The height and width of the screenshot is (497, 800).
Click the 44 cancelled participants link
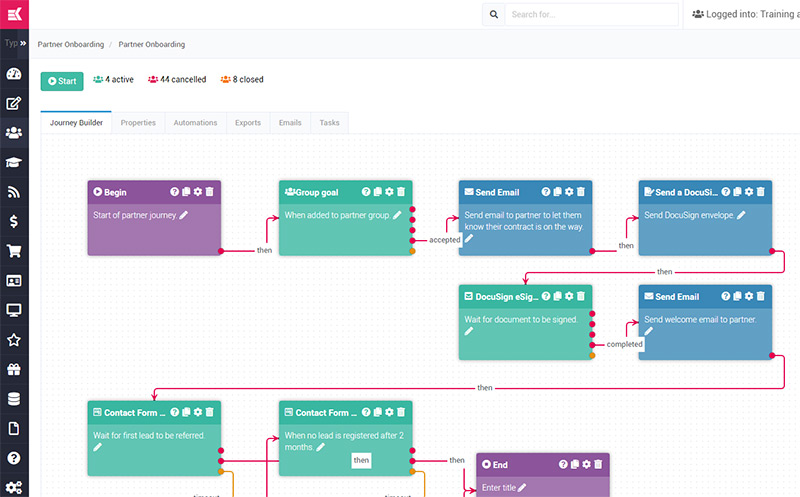(x=177, y=80)
